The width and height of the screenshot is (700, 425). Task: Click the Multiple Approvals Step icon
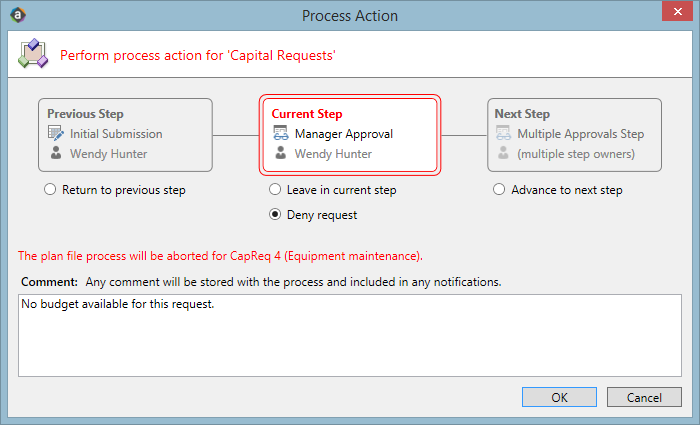[x=503, y=133]
